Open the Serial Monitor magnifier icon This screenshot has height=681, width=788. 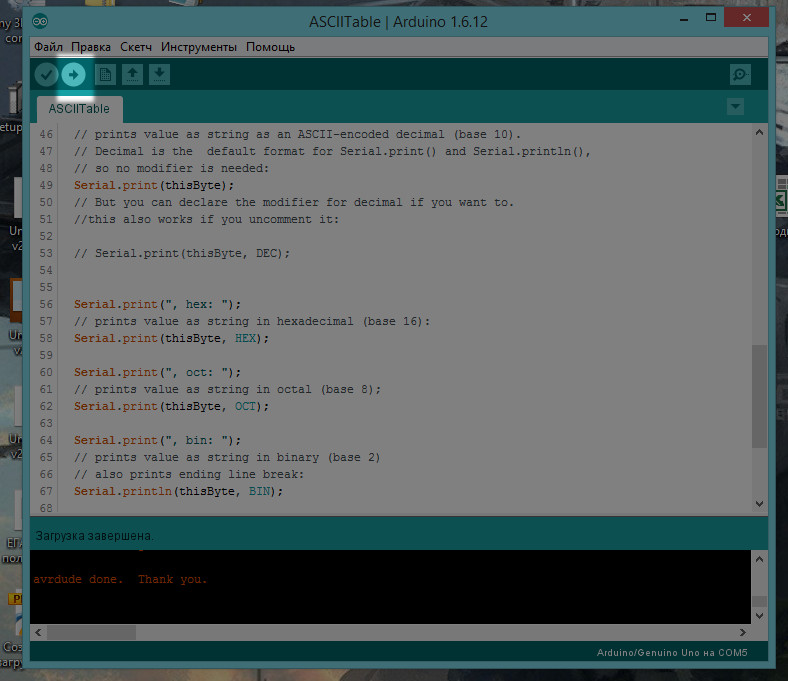pos(740,75)
